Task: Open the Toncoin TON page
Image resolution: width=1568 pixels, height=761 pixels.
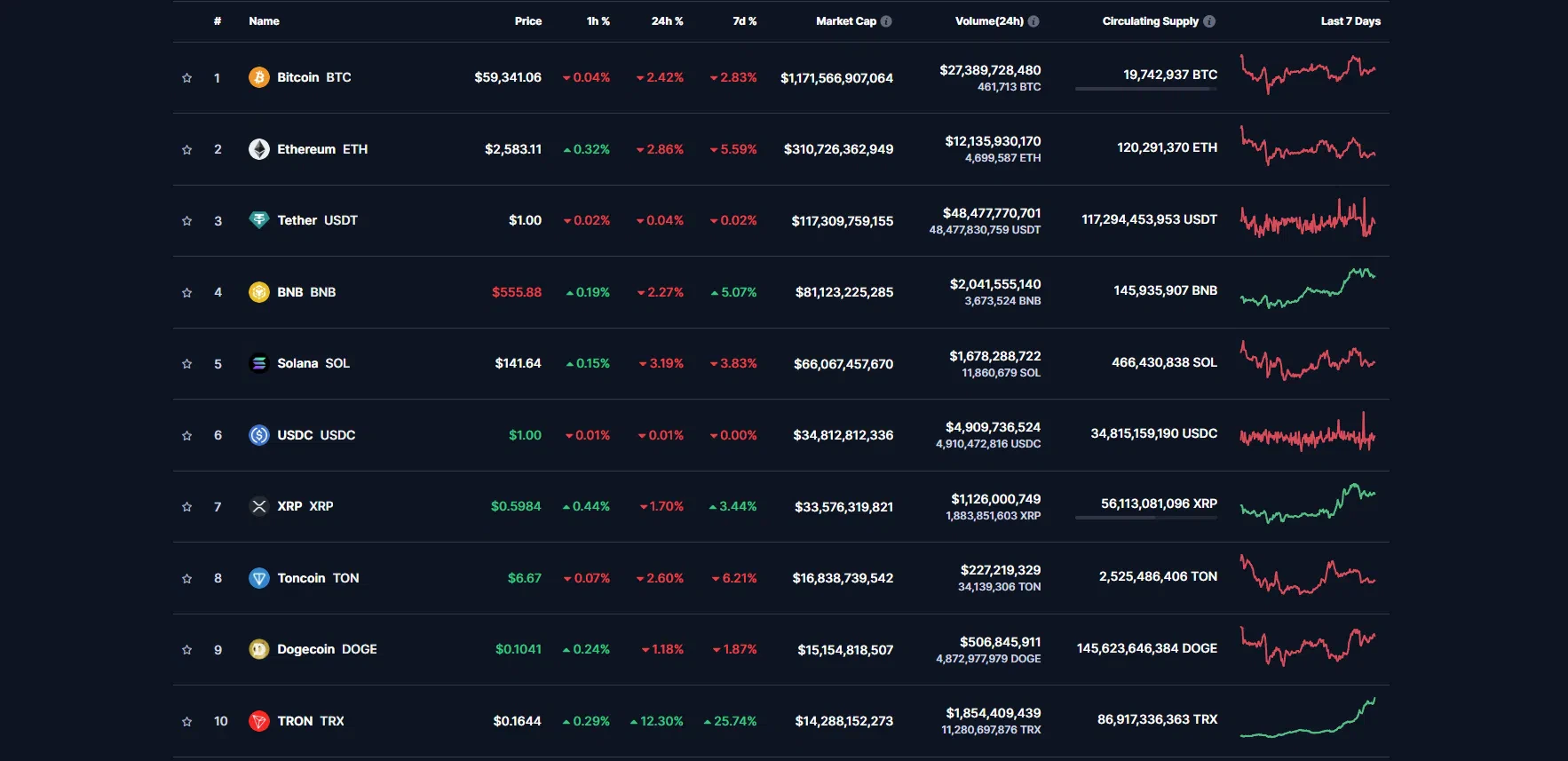Action: (x=318, y=578)
